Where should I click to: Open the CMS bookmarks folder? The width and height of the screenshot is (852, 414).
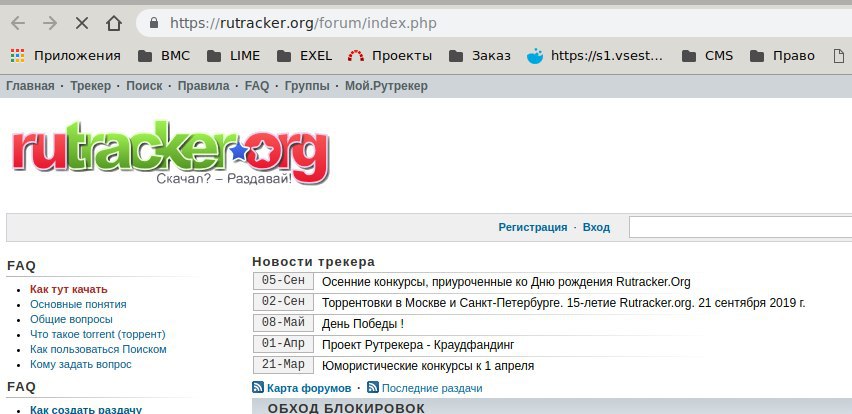click(x=707, y=55)
